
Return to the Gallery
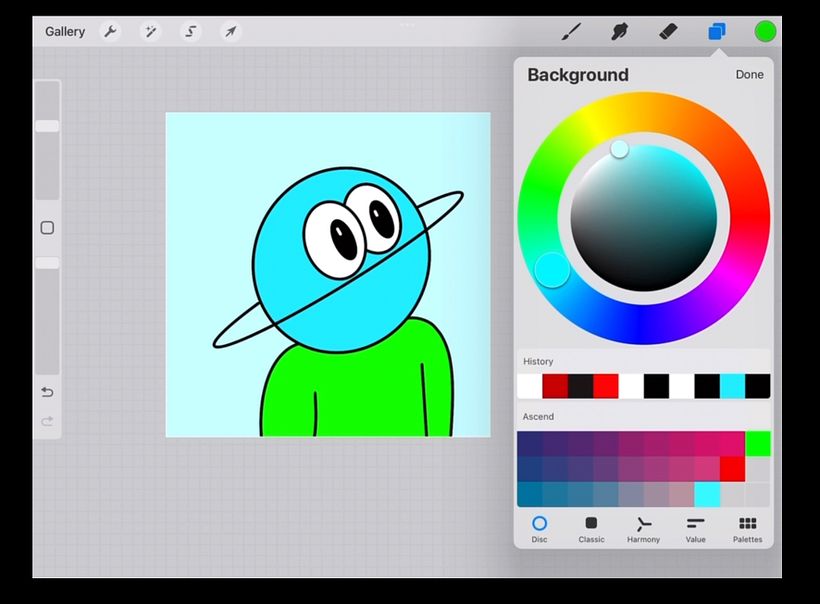65,32
